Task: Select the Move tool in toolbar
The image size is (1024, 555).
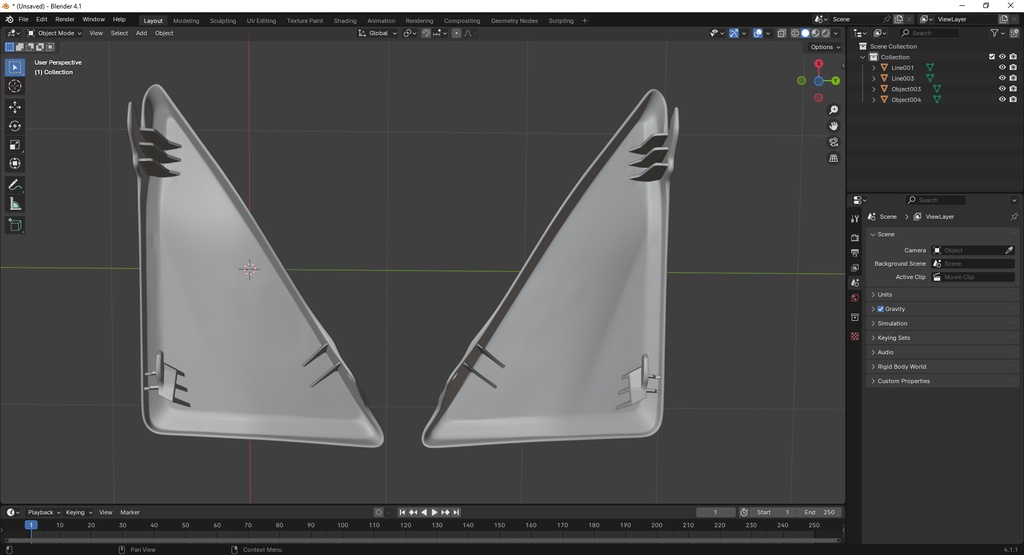Action: point(14,106)
